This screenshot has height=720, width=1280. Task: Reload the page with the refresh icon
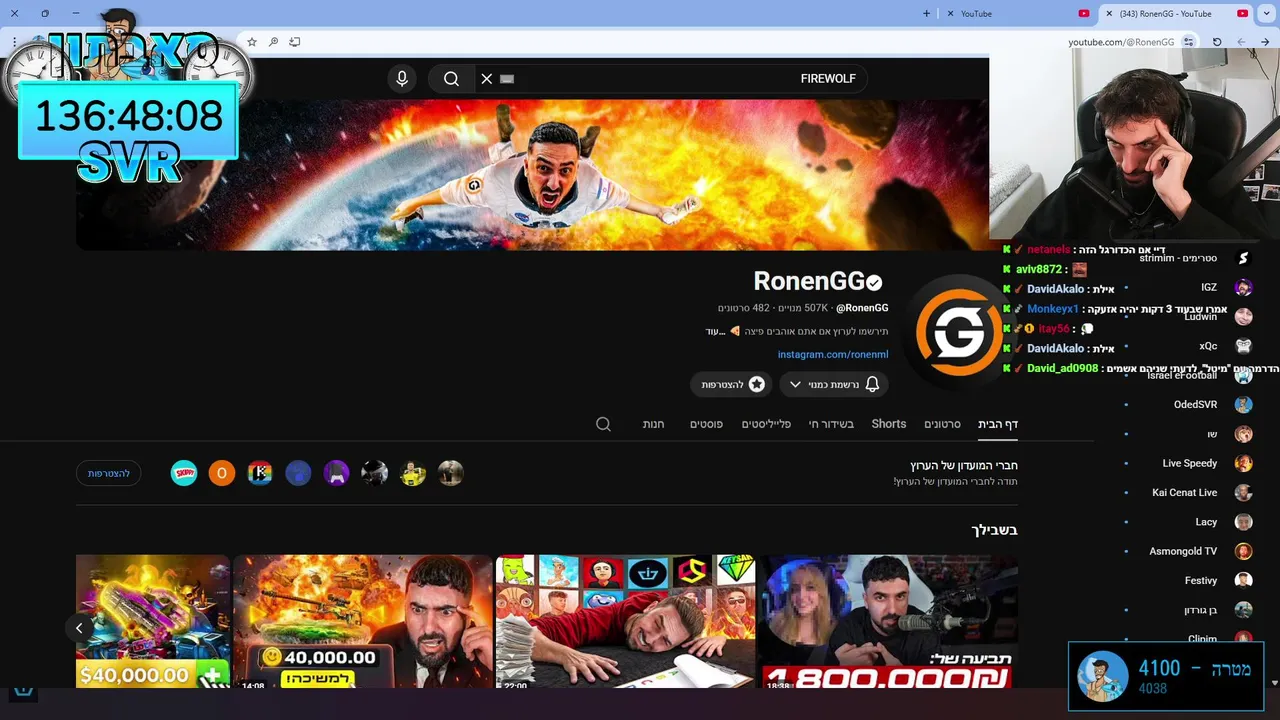coord(1217,42)
